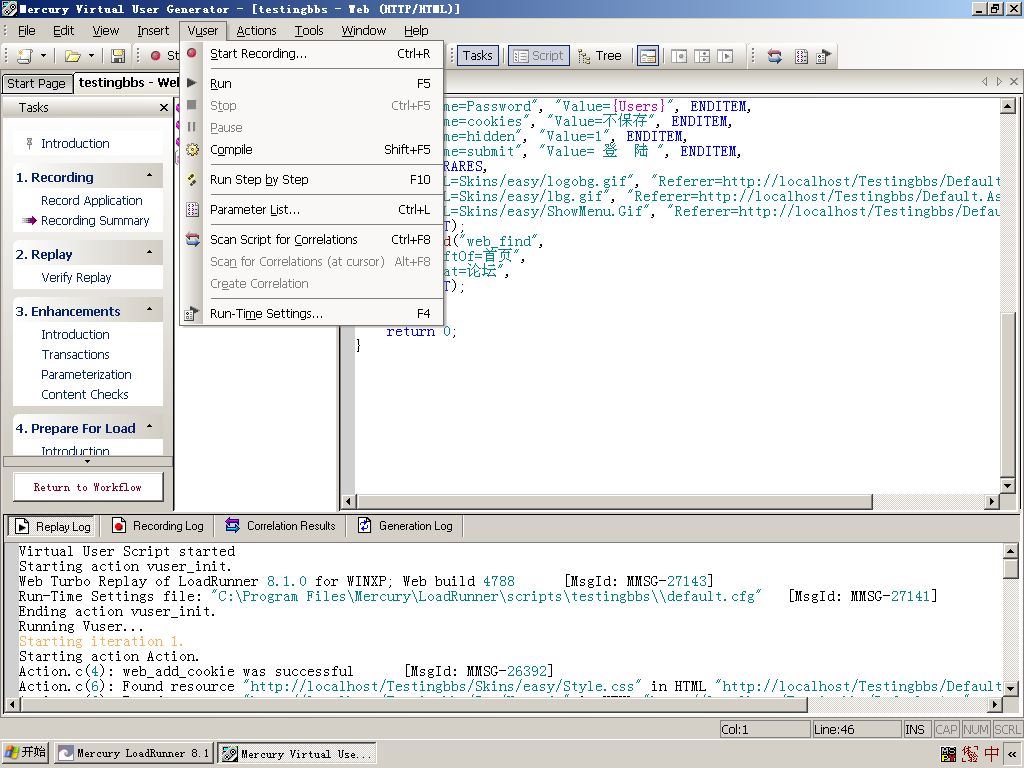
Task: Click the script editor horizontal scrollbar
Action: pos(614,502)
